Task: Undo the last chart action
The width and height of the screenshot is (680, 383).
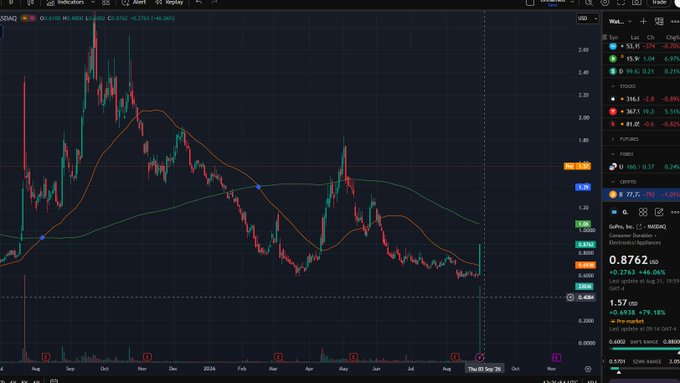Action: pyautogui.click(x=199, y=3)
